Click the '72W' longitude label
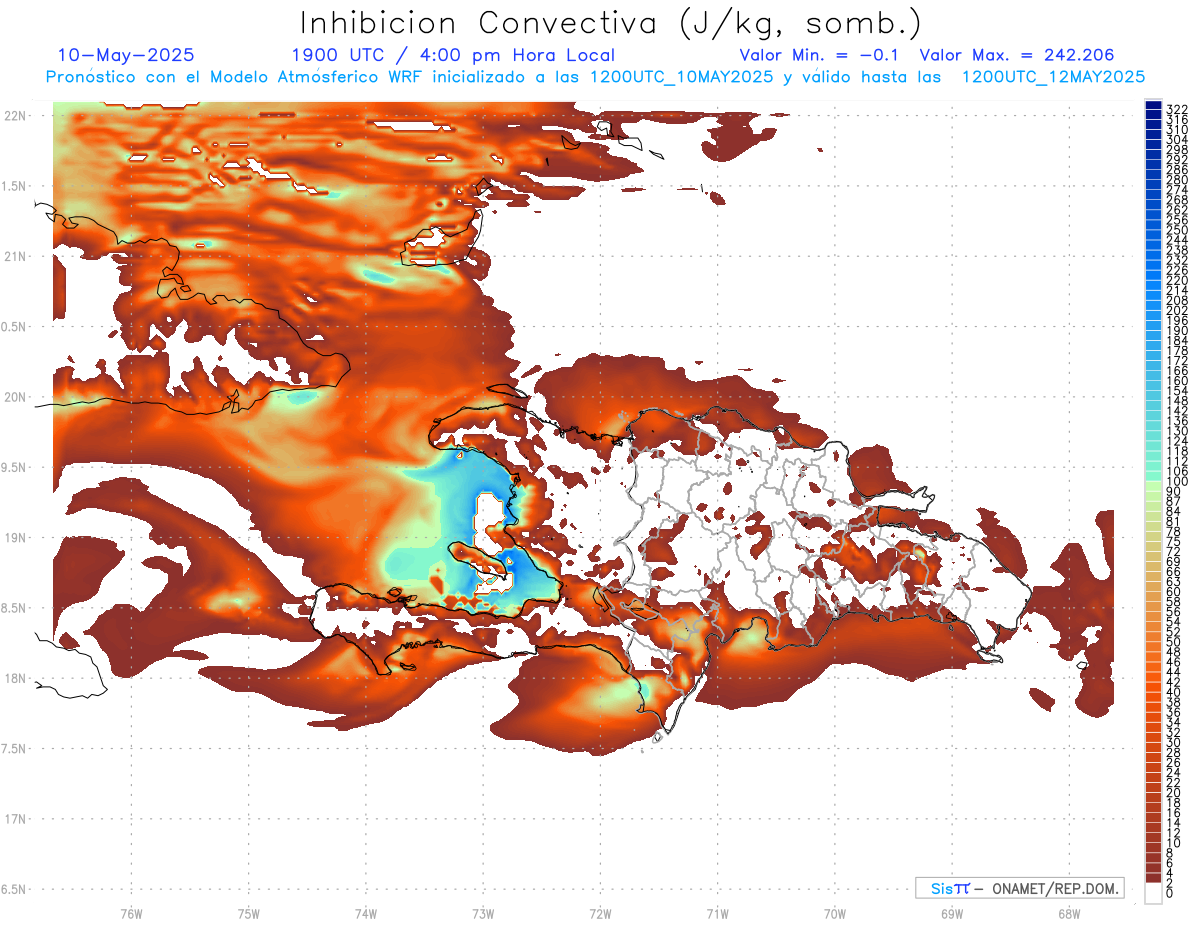The image size is (1200, 927). click(600, 913)
